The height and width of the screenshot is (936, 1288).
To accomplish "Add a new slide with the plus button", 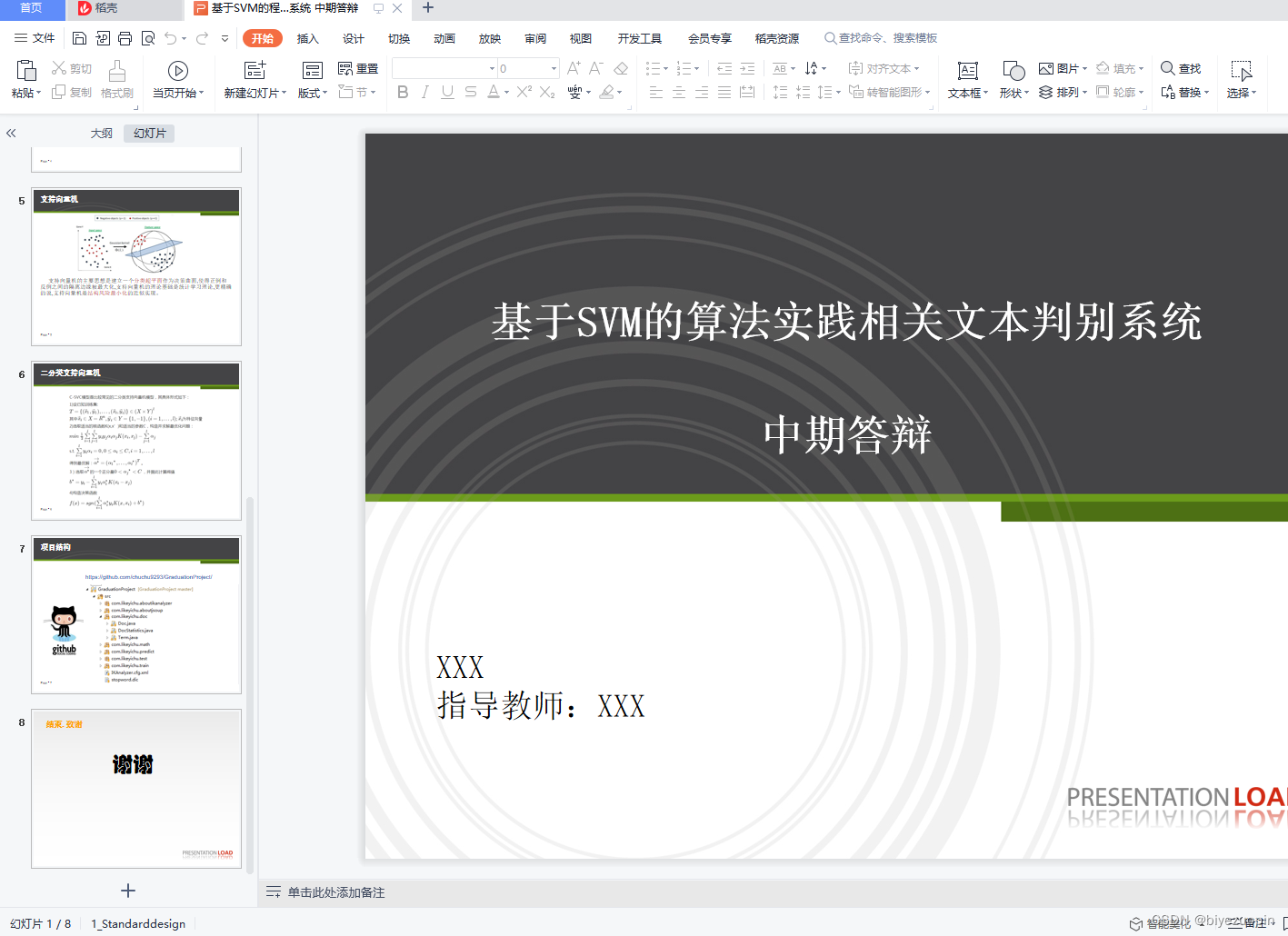I will (x=127, y=891).
